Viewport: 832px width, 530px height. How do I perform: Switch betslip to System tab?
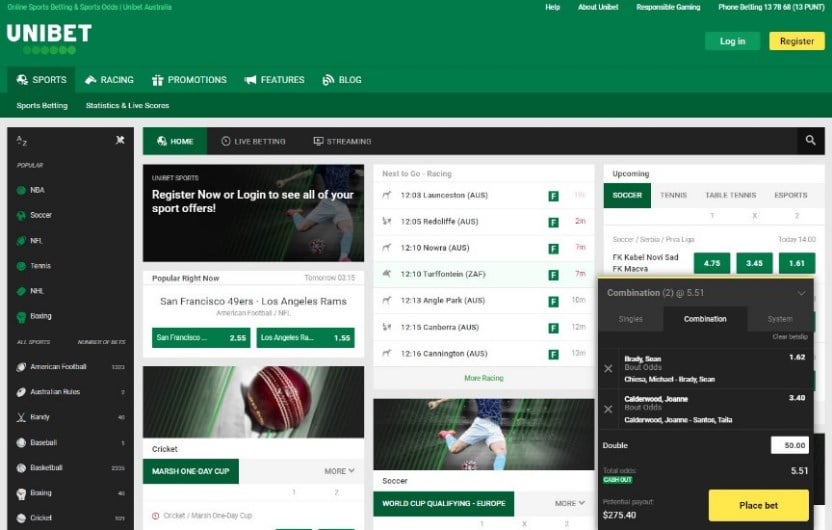[780, 319]
